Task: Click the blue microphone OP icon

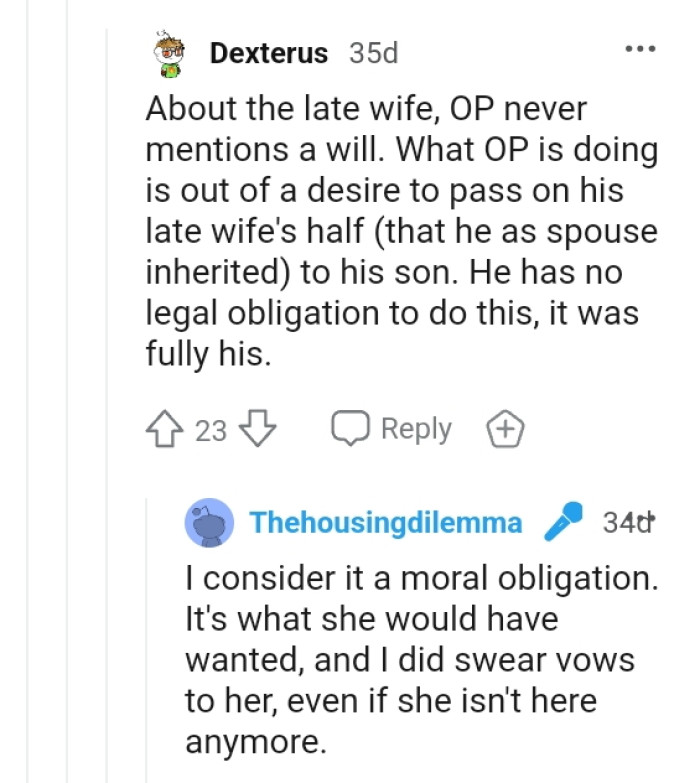Action: click(563, 523)
